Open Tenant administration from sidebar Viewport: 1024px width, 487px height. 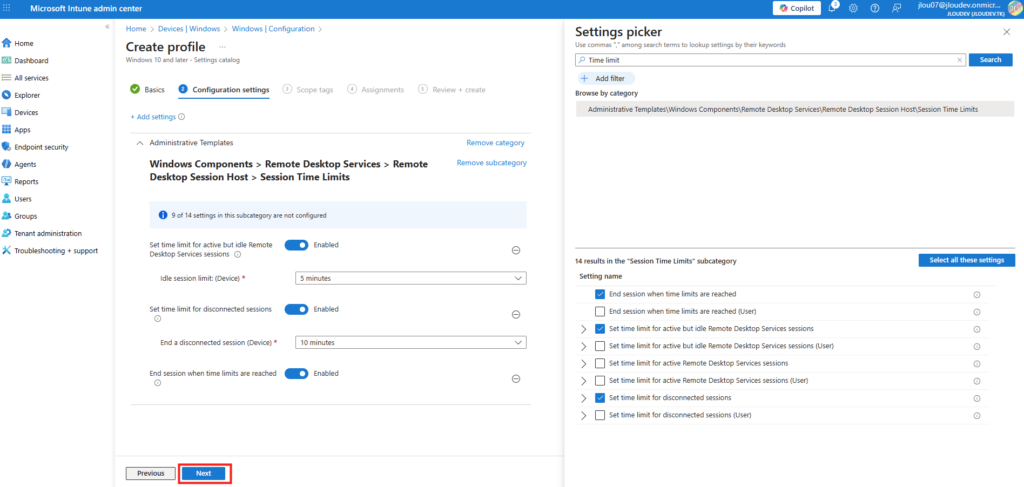click(46, 233)
